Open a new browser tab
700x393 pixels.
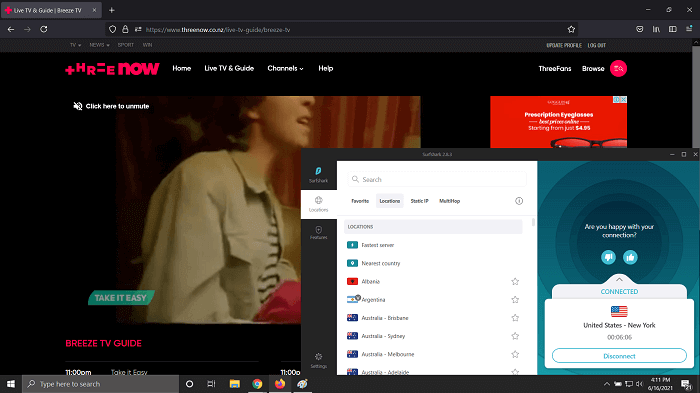(x=112, y=10)
